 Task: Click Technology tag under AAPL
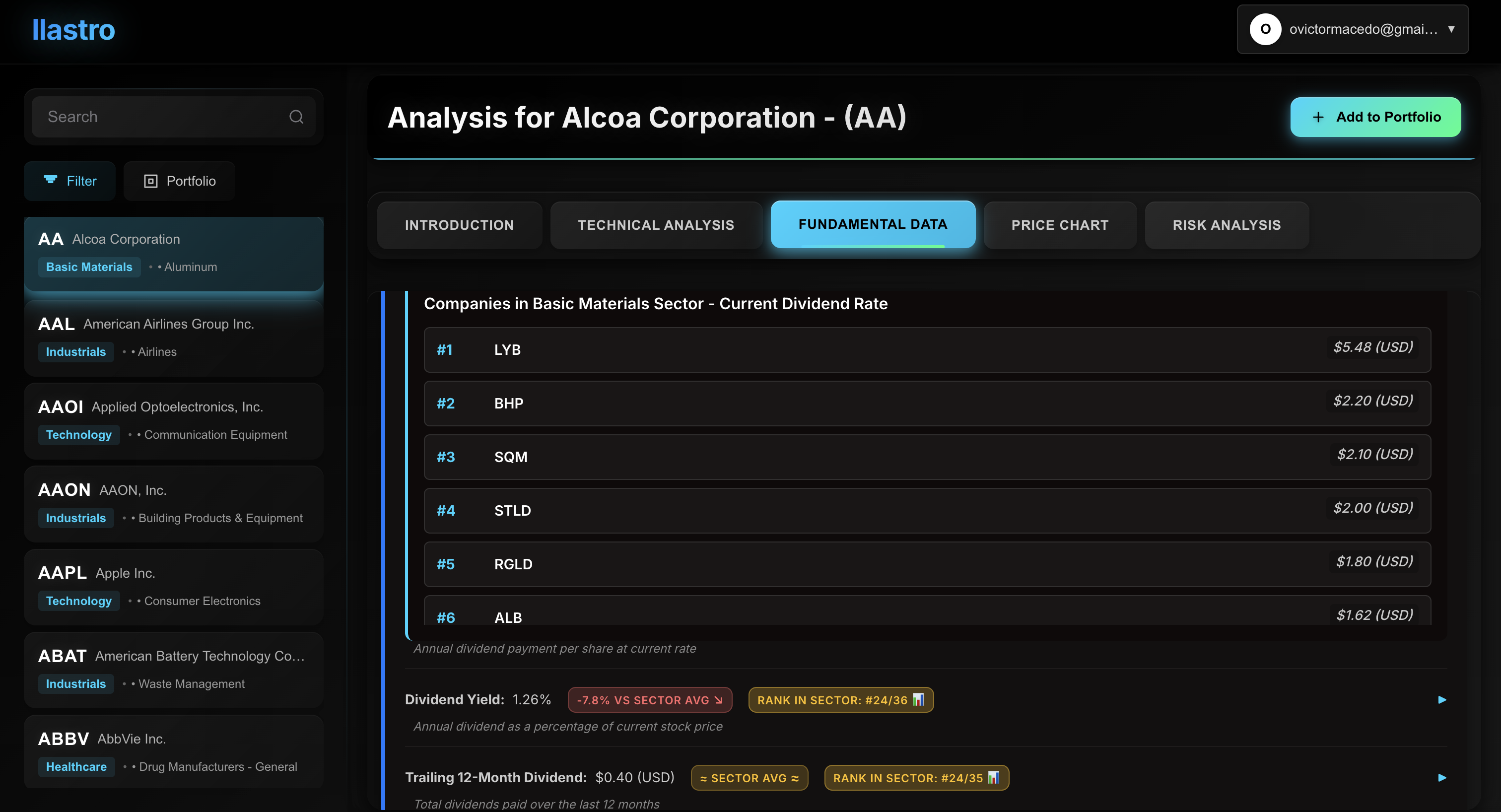pos(78,601)
